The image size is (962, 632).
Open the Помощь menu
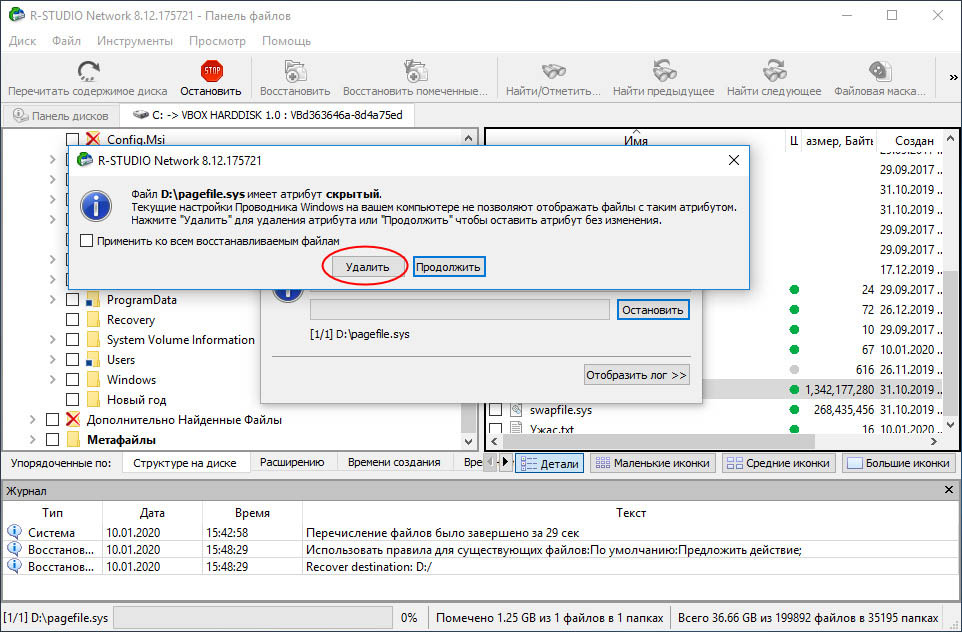tap(287, 41)
